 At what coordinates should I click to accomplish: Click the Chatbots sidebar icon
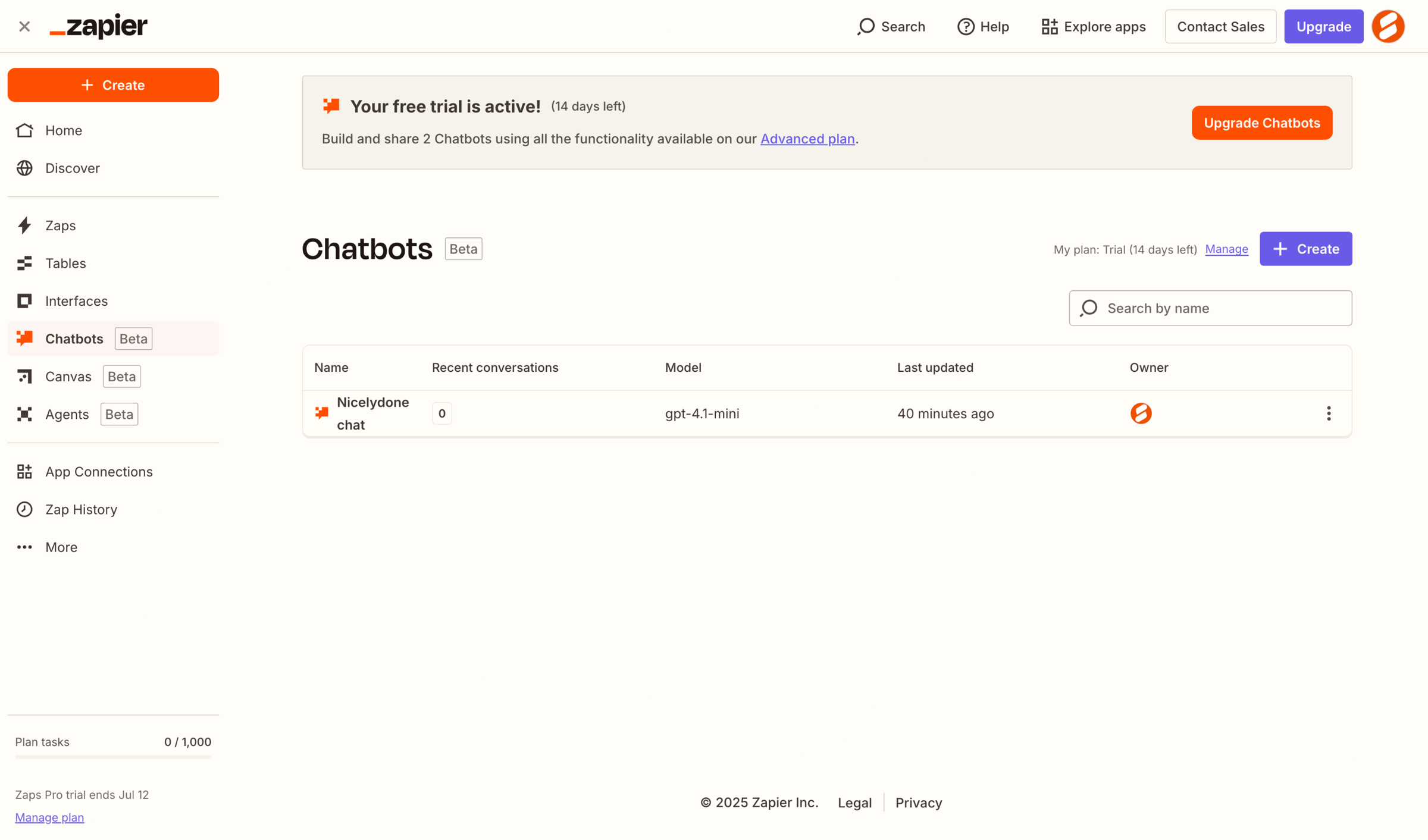(x=24, y=338)
